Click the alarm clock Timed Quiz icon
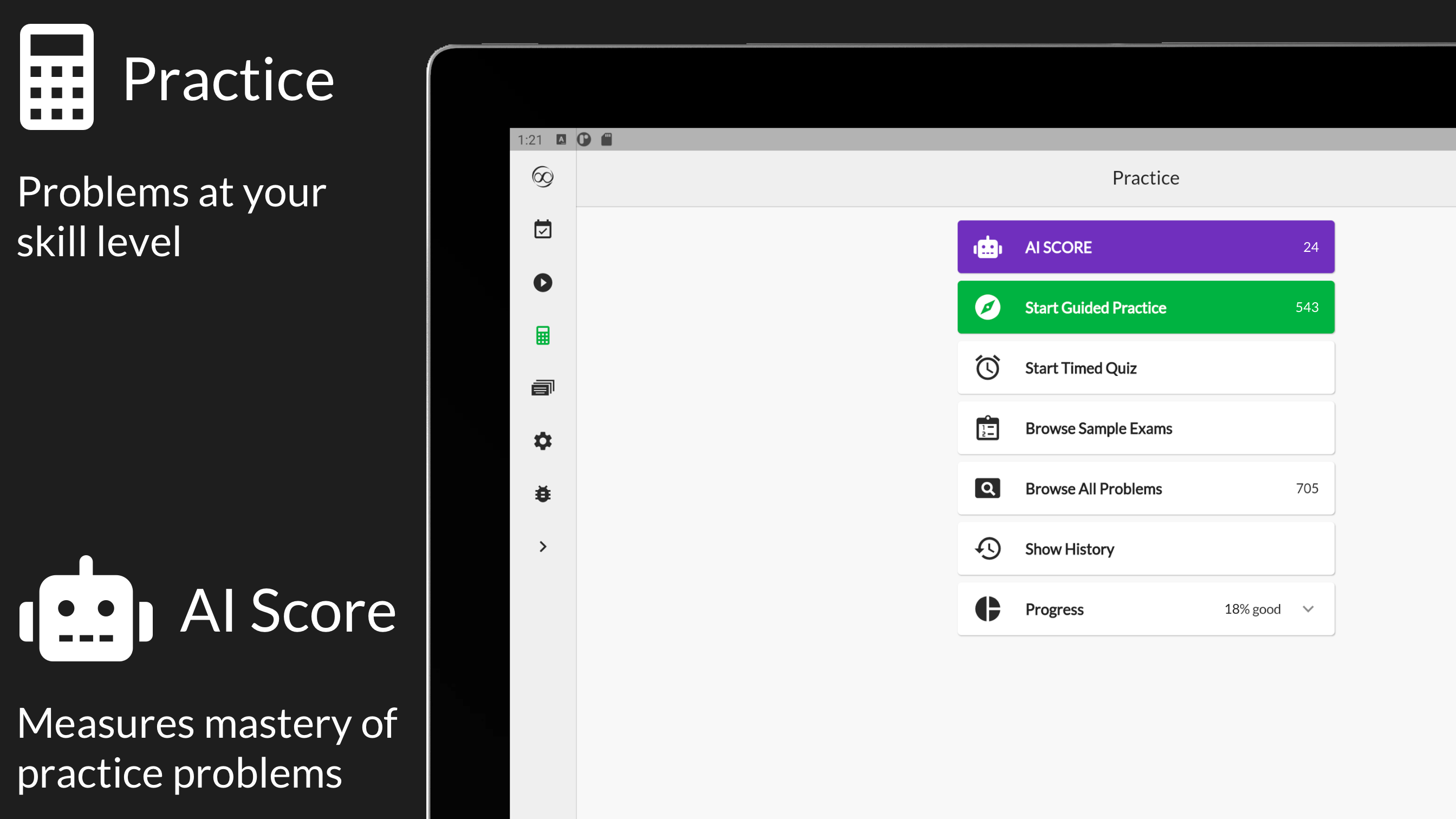Viewport: 1456px width, 819px height. [x=987, y=368]
